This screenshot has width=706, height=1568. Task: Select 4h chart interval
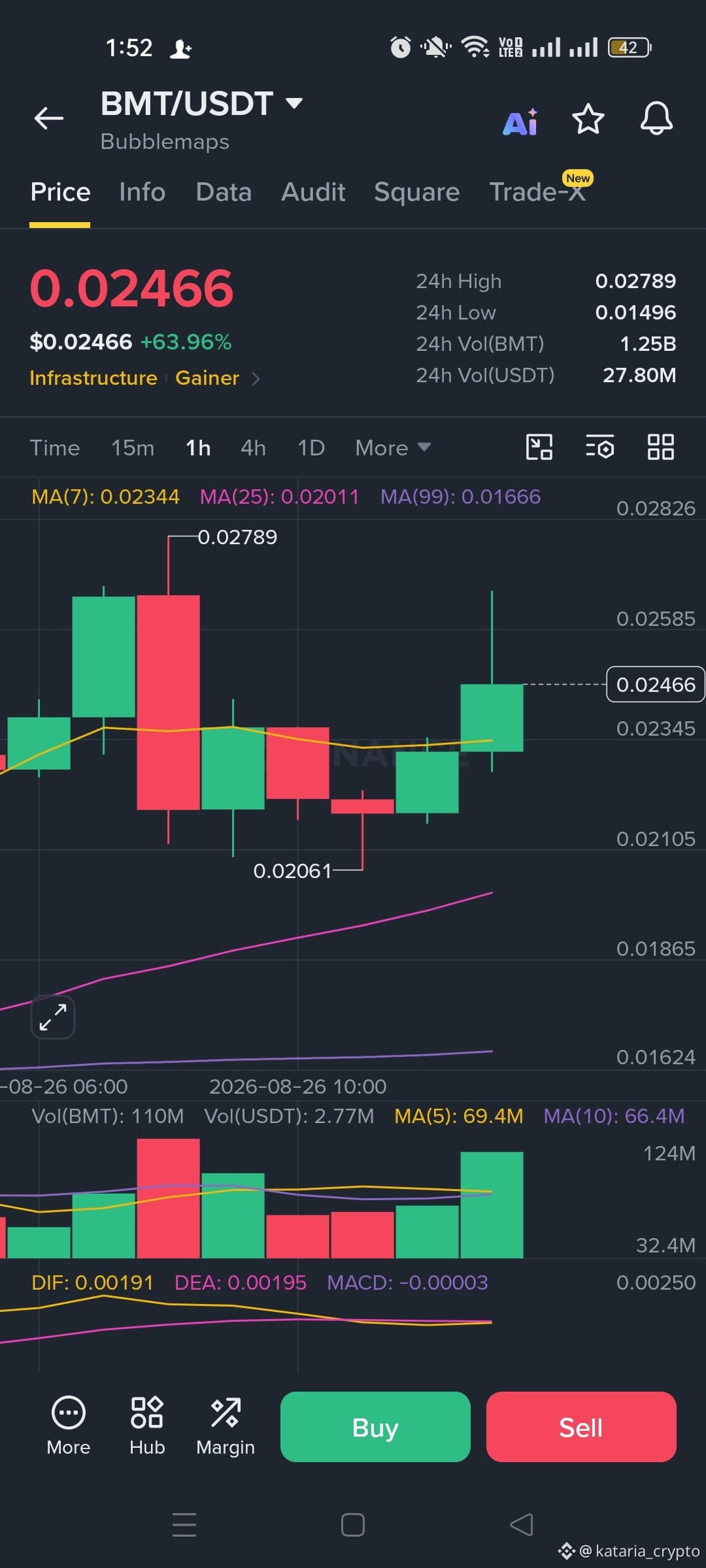tap(253, 448)
